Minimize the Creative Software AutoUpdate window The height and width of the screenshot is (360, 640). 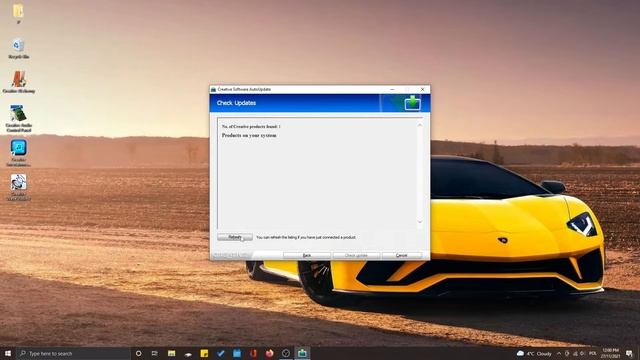(392, 89)
